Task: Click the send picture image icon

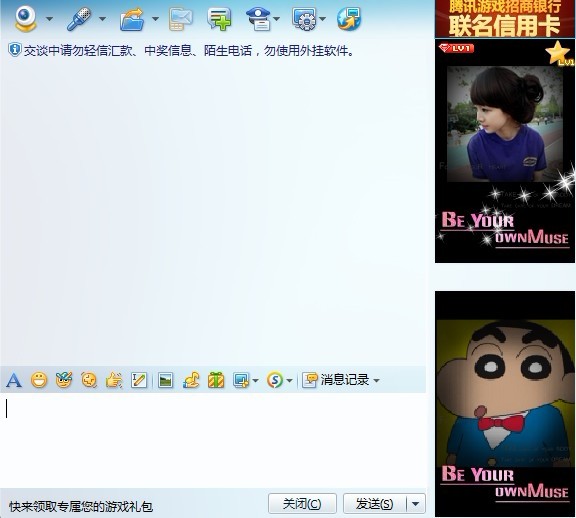Action: coord(165,380)
